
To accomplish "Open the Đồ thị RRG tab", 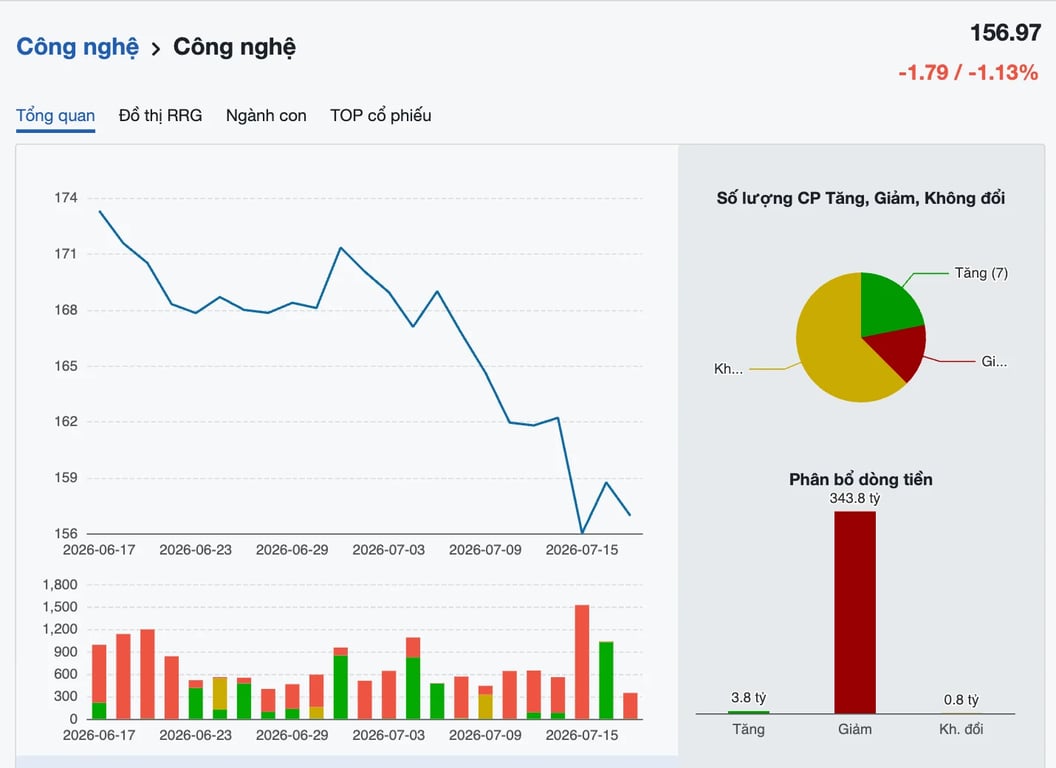I will click(x=160, y=115).
